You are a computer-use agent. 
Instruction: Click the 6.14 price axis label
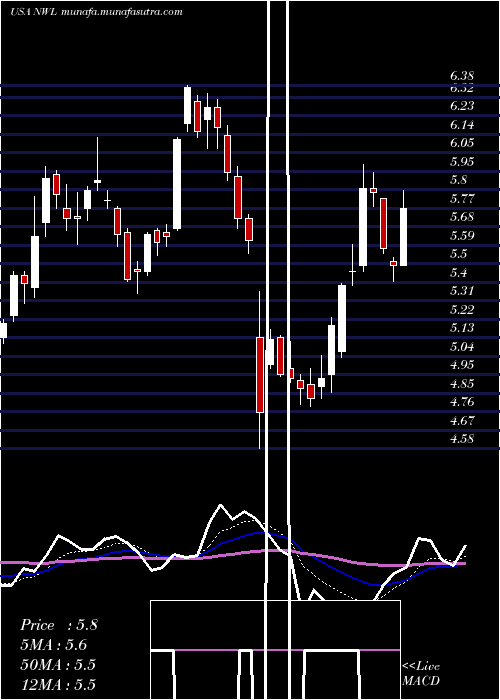point(462,125)
